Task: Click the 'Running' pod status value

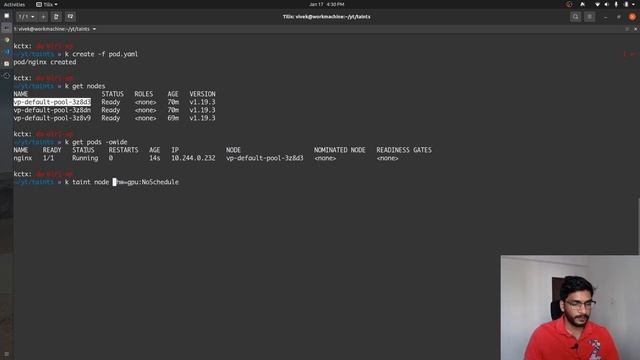Action: tap(85, 158)
